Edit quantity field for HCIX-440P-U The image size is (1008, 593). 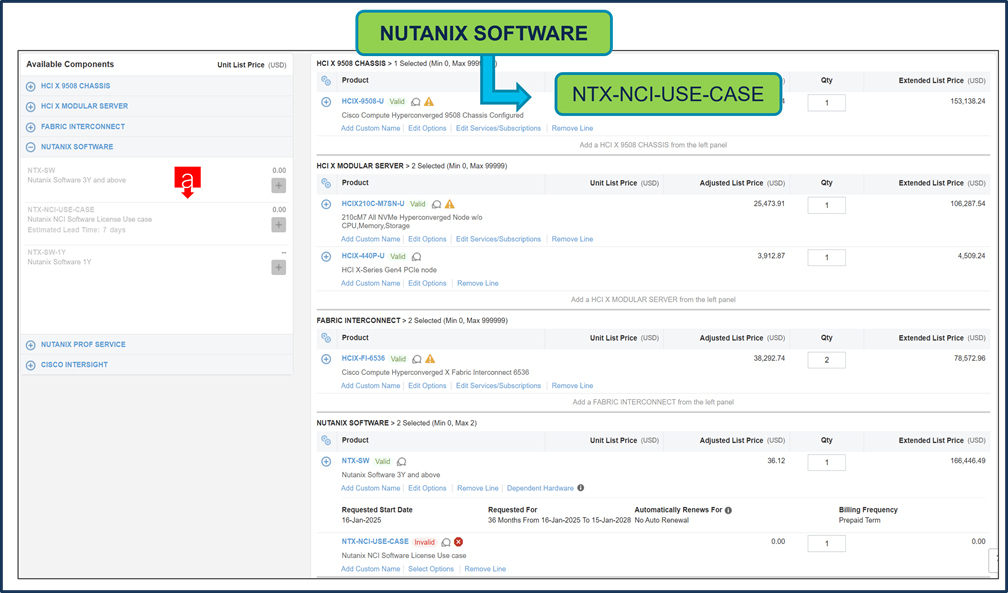[827, 257]
